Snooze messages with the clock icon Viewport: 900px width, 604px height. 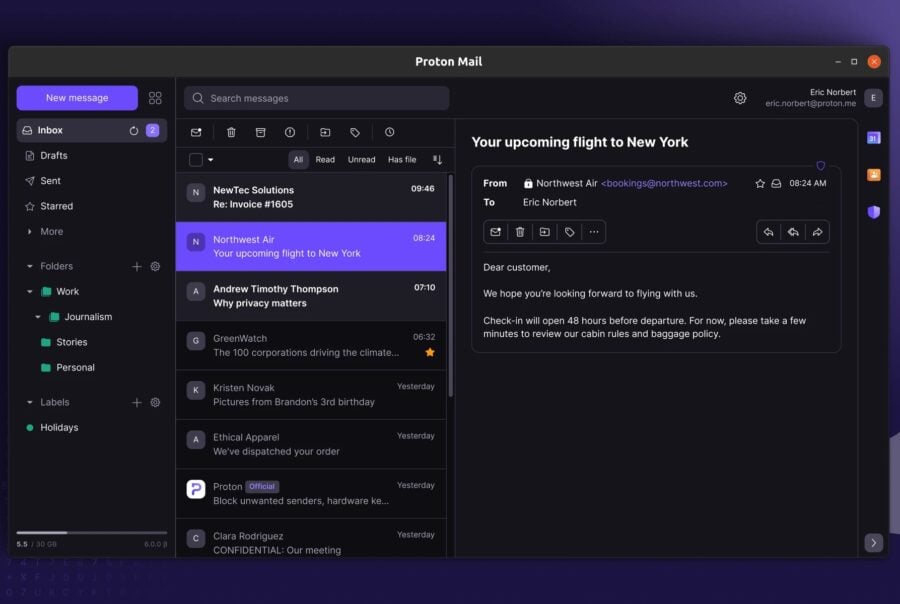(x=390, y=132)
